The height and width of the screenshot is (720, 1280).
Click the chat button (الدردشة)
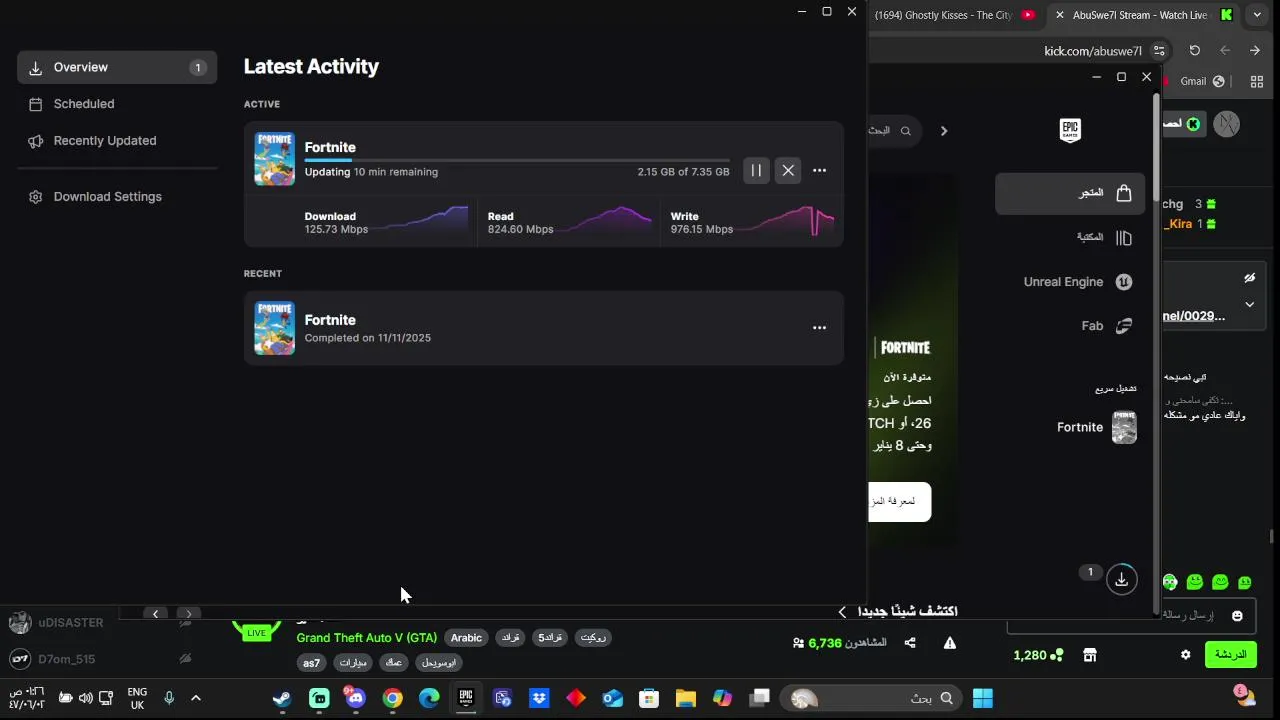coord(1230,655)
